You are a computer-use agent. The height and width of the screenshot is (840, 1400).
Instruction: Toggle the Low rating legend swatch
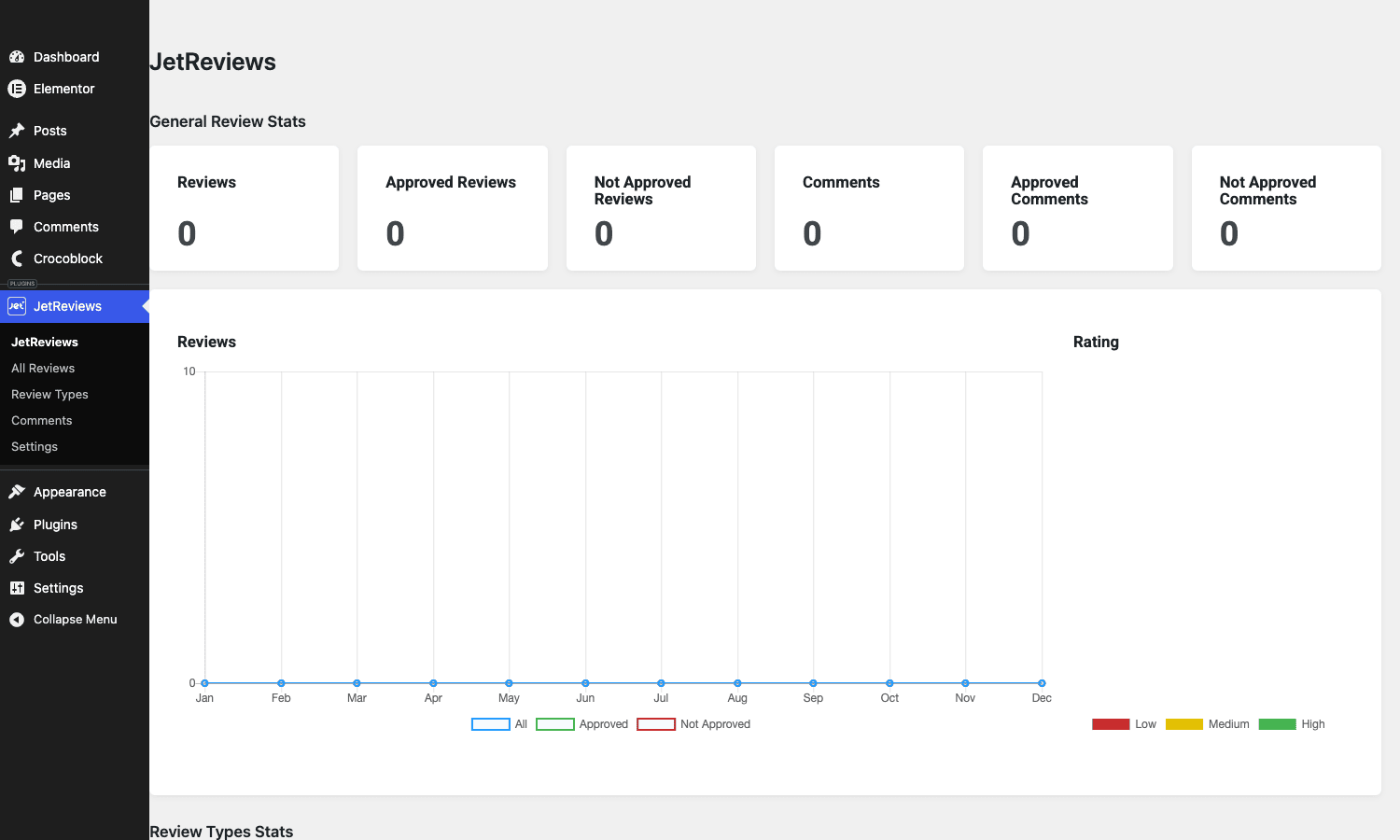(x=1111, y=724)
